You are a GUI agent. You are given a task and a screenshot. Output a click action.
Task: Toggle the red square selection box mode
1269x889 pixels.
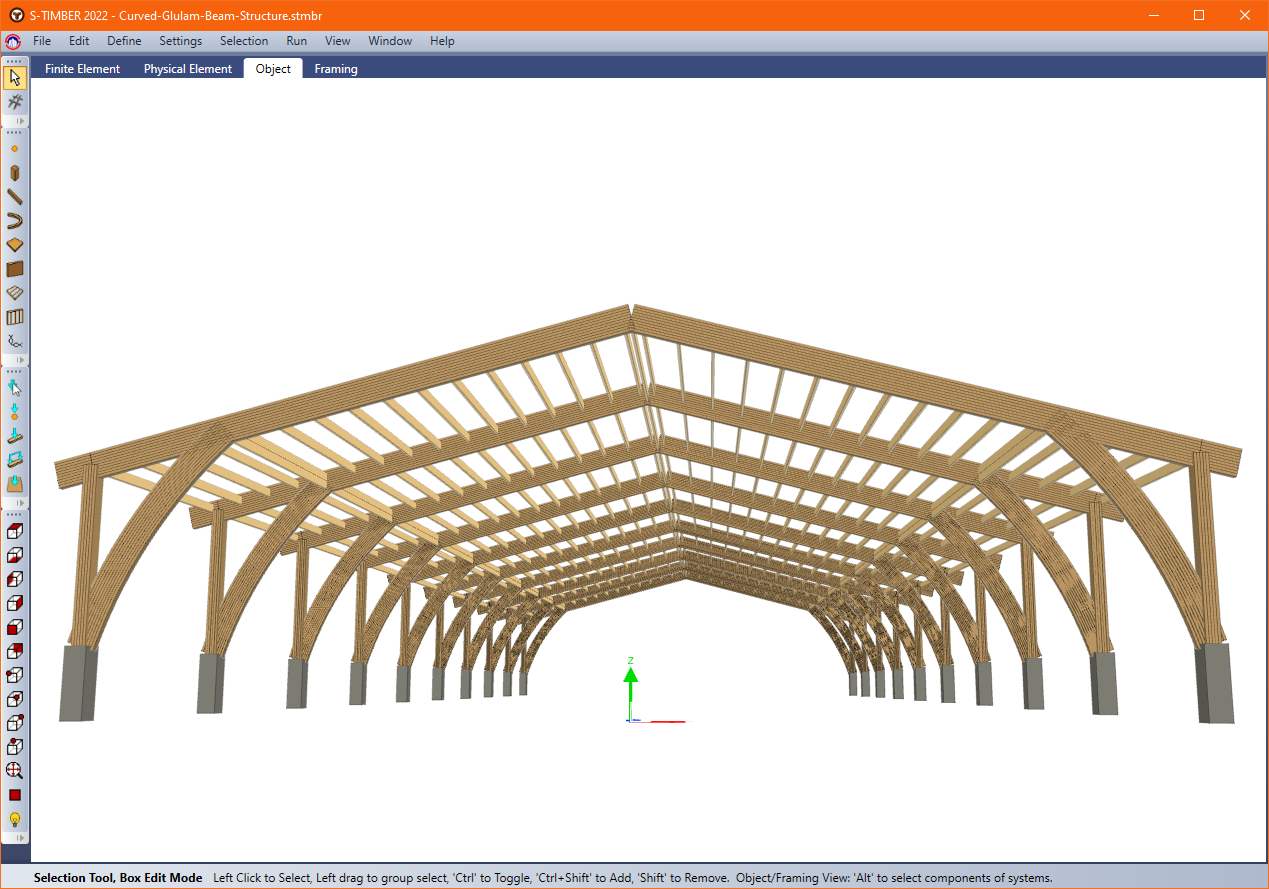pos(15,794)
